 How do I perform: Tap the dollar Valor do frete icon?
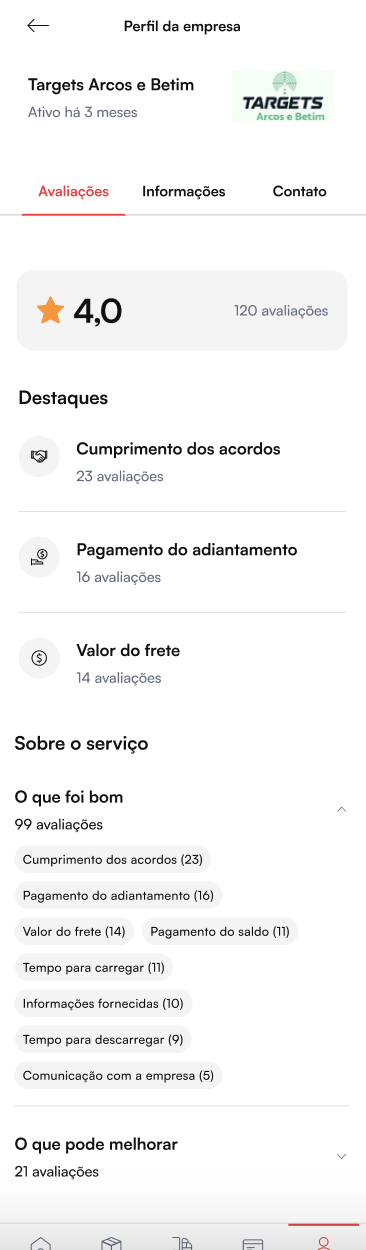click(39, 658)
